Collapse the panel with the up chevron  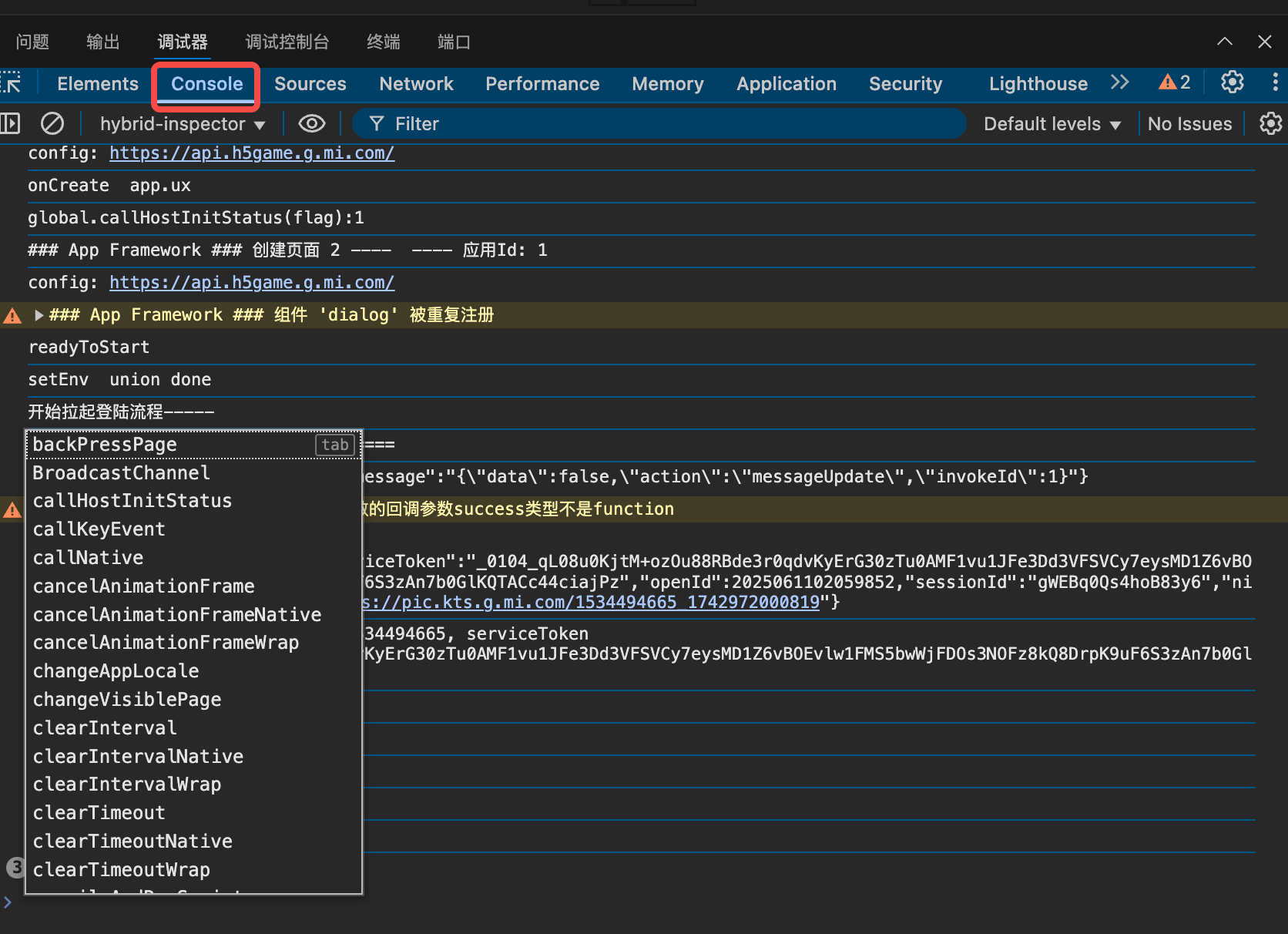(x=1224, y=42)
